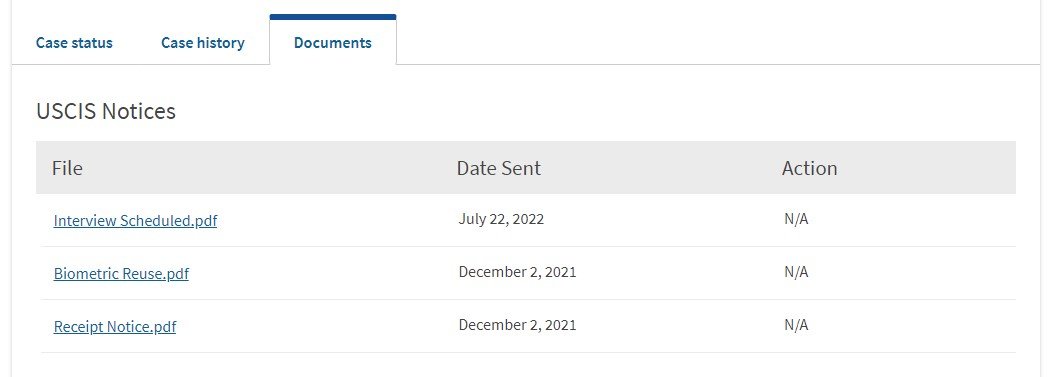The width and height of the screenshot is (1063, 377).
Task: Click the gray table header bar
Action: (526, 167)
